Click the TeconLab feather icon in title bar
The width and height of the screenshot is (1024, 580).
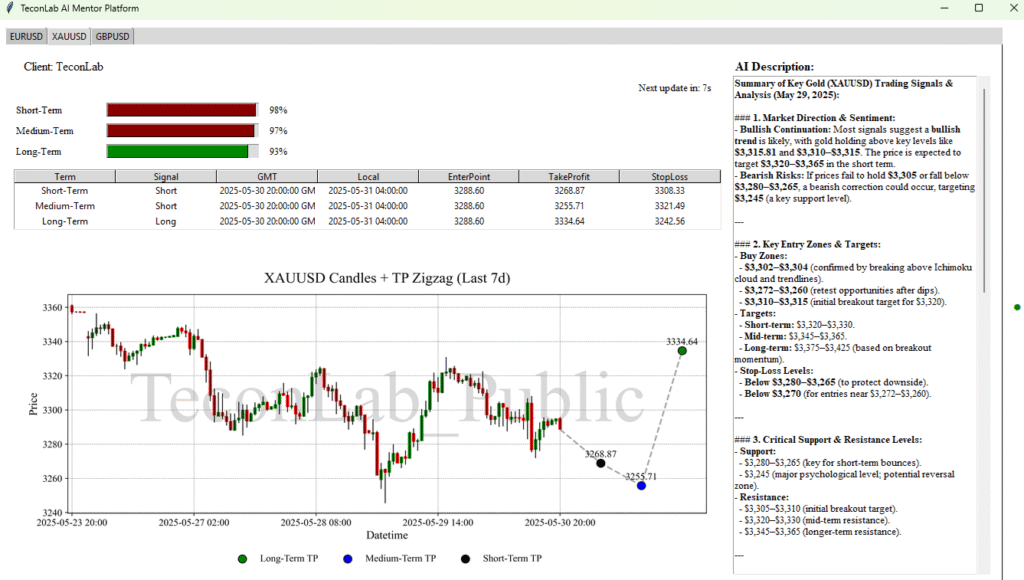click(x=9, y=8)
